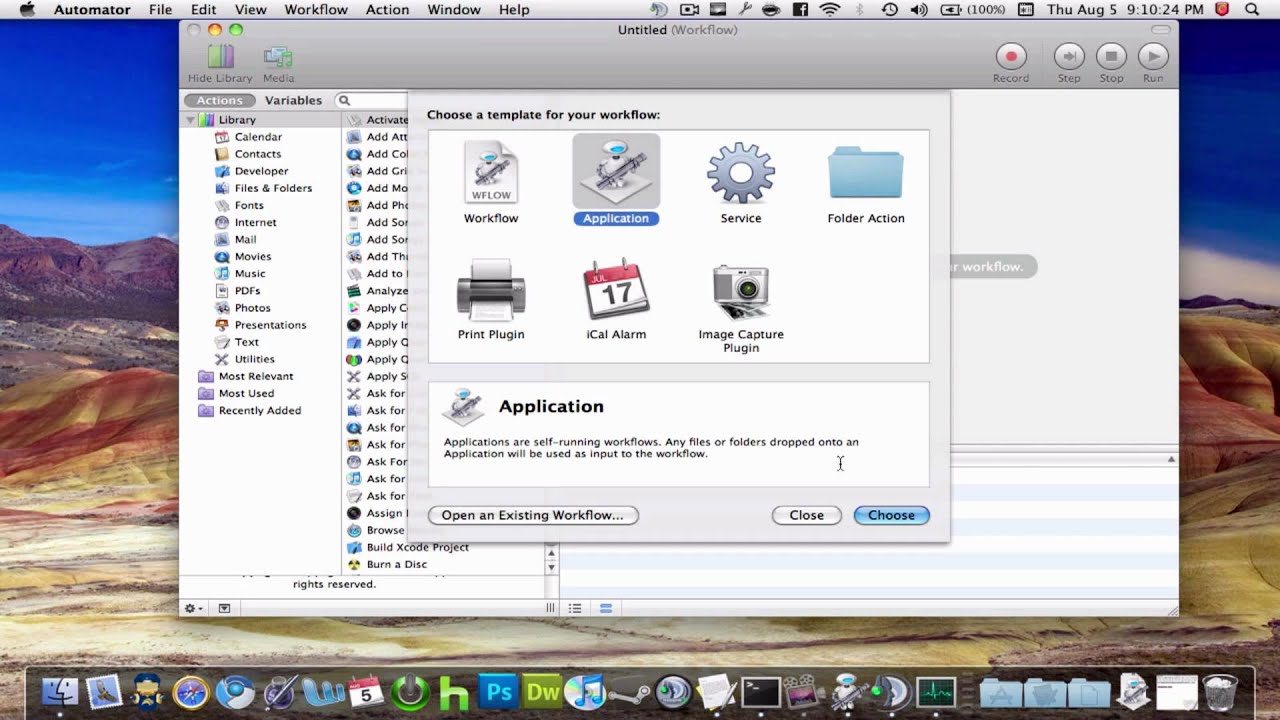Screen dimensions: 1280x720
Task: Launch Dreamweaver from the Dock
Action: (541, 692)
